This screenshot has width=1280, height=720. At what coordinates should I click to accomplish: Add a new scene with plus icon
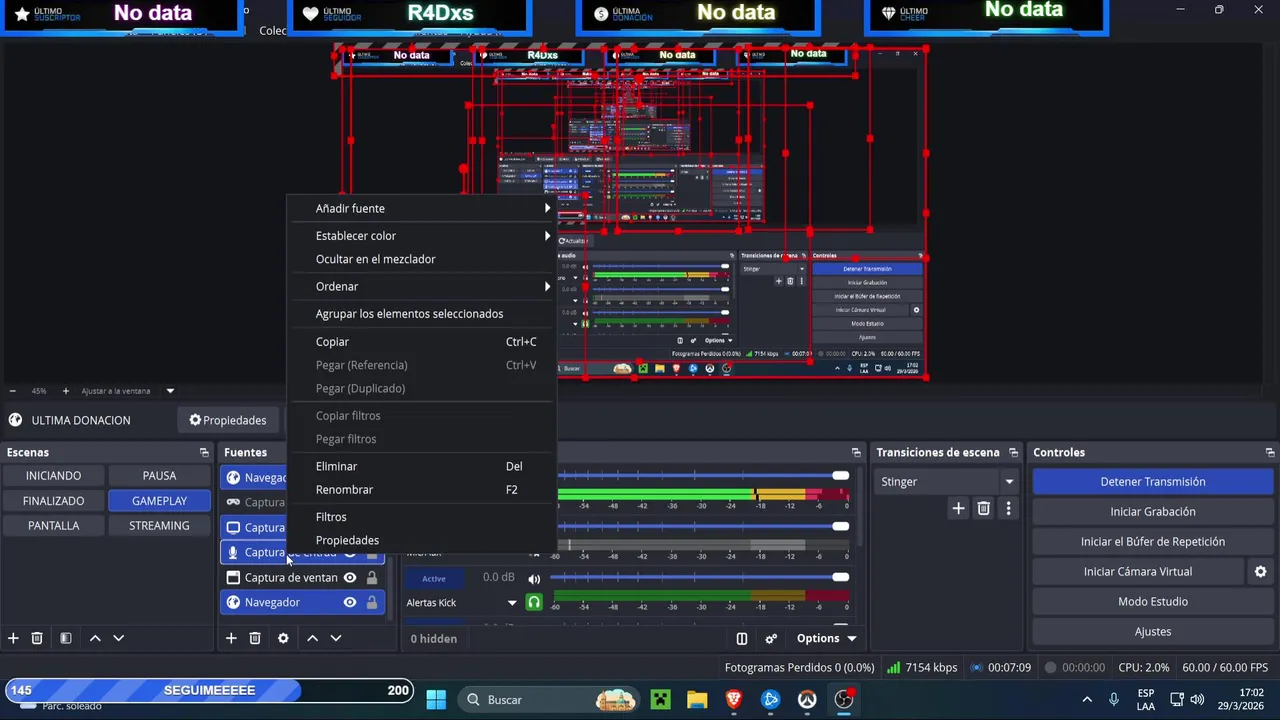13,638
